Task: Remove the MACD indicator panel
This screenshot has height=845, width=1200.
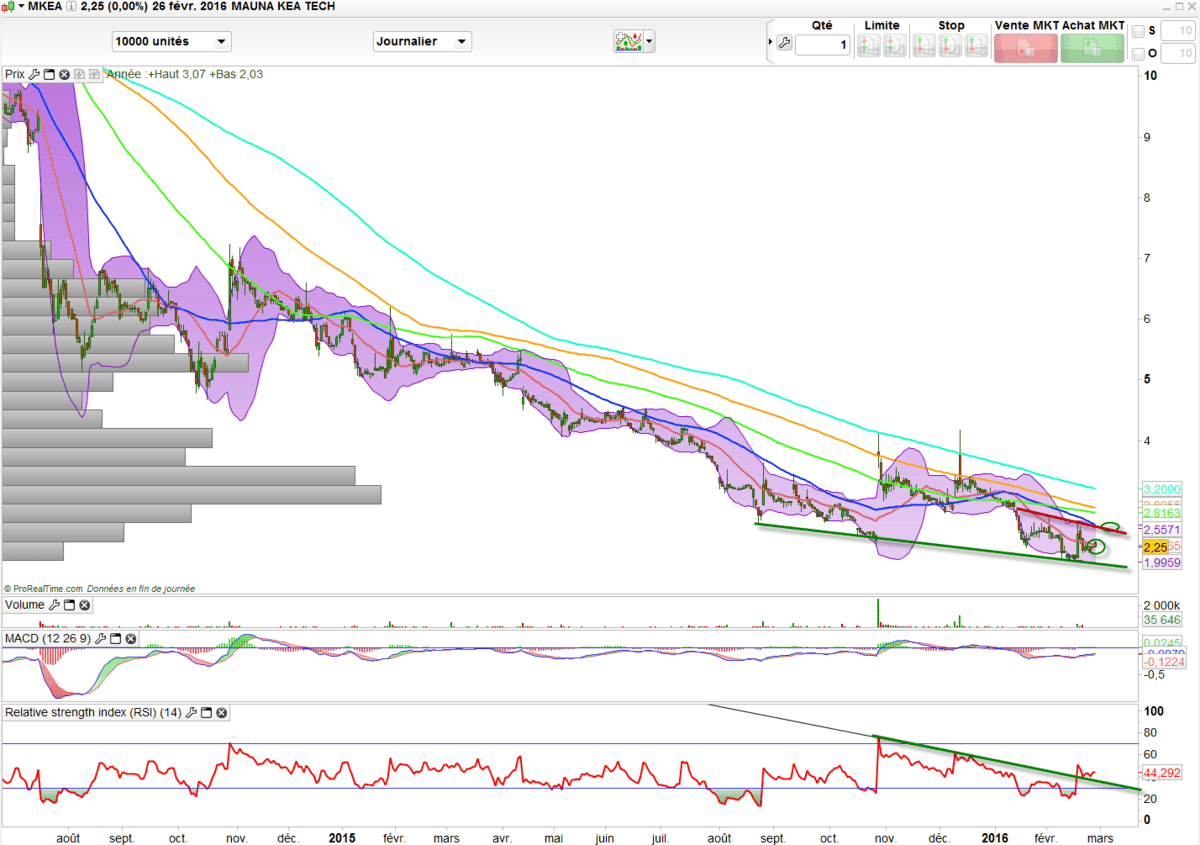Action: pos(130,638)
